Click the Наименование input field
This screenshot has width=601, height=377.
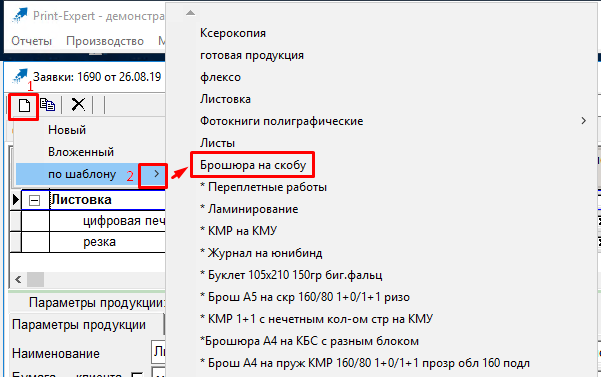point(158,351)
